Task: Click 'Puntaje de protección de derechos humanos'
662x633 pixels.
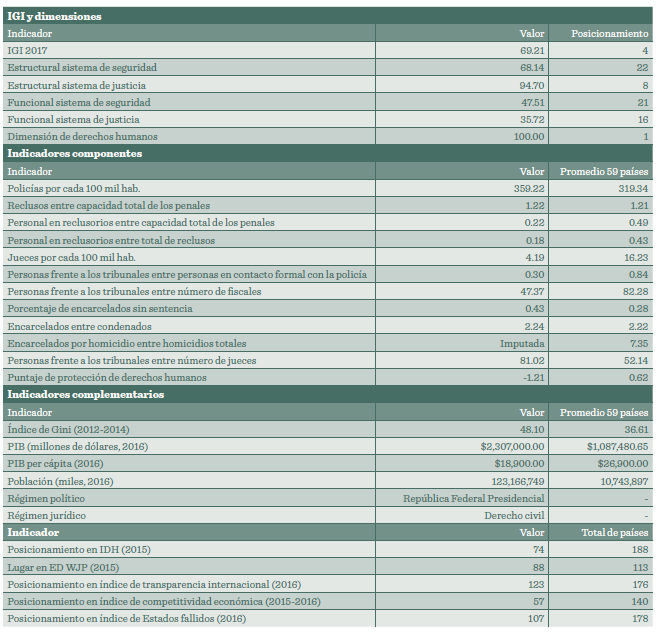Action: pyautogui.click(x=107, y=377)
